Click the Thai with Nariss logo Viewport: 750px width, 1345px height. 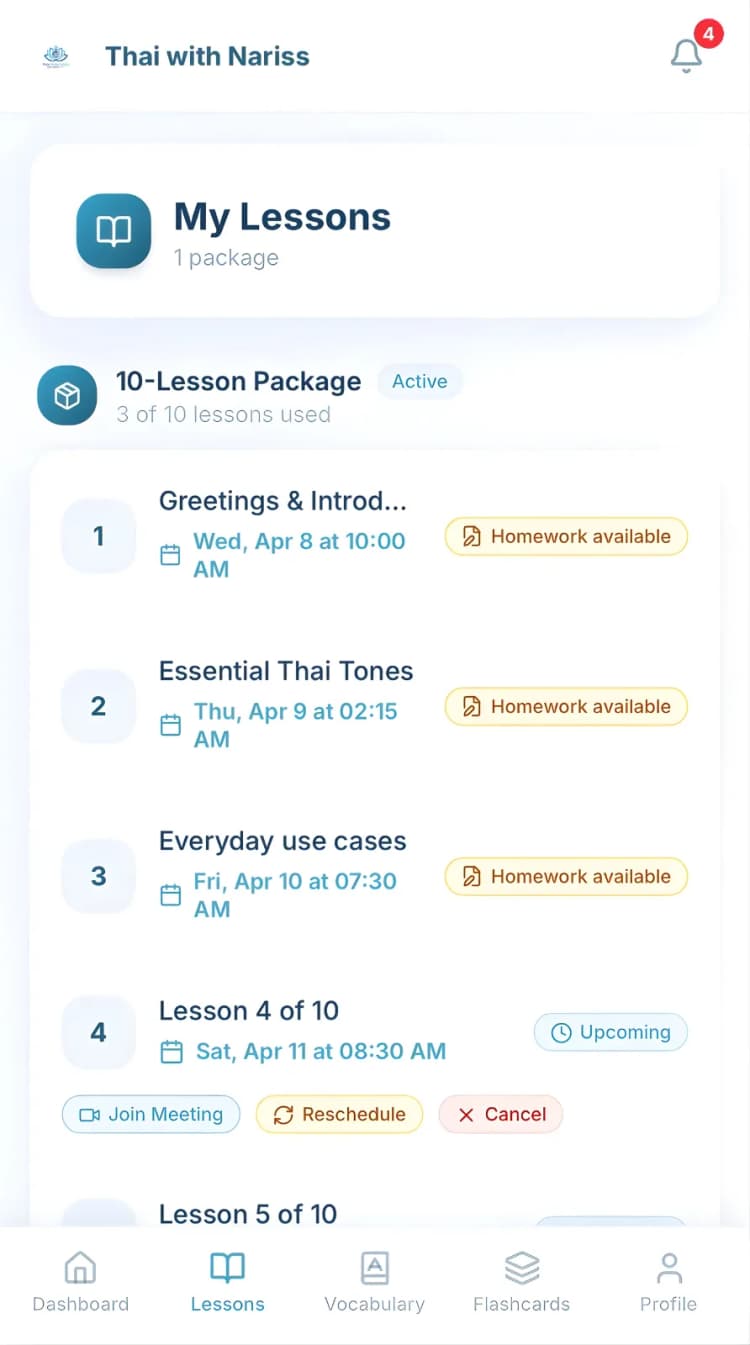[x=56, y=56]
